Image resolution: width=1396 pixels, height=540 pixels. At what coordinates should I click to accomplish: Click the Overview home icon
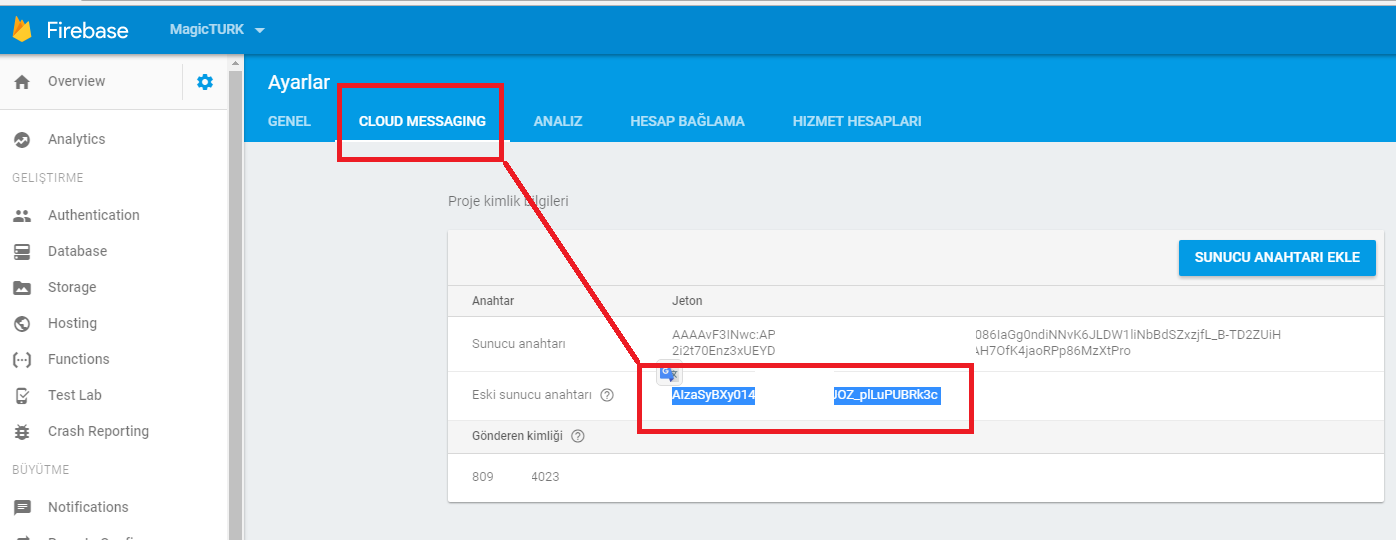point(22,82)
